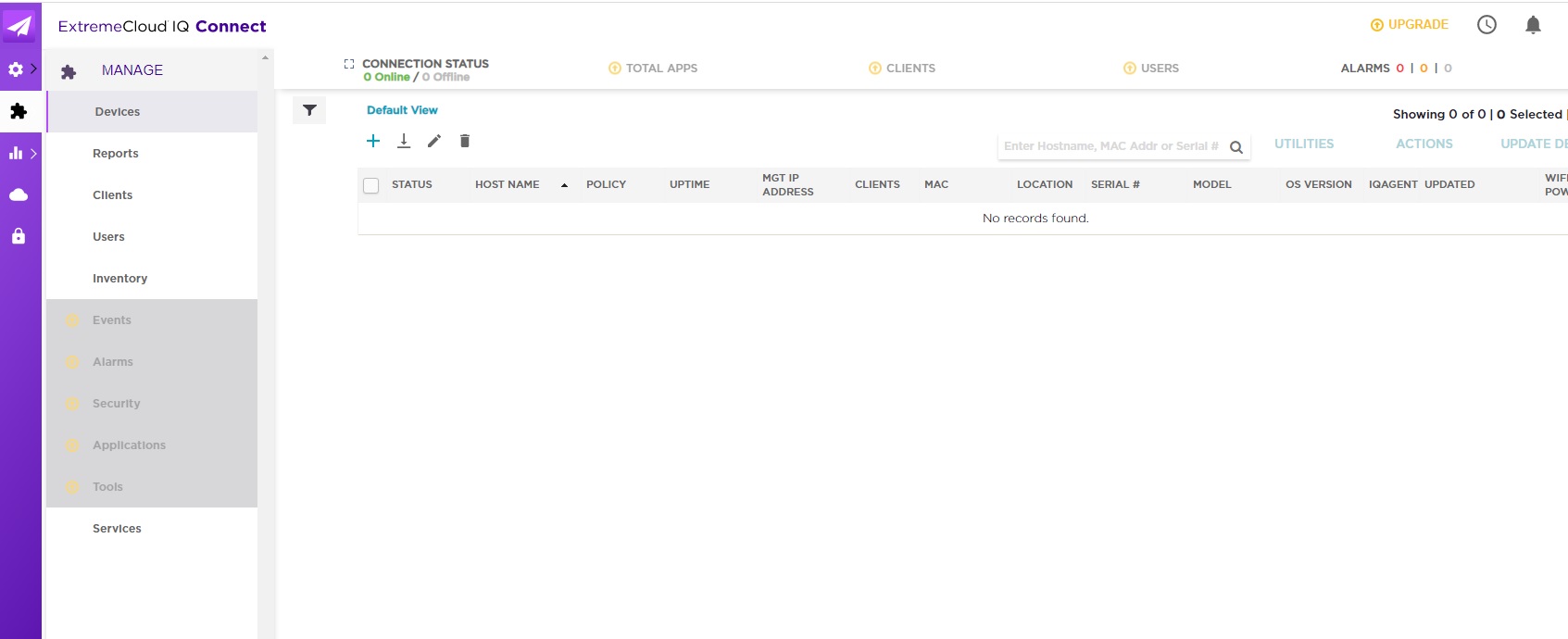Expand the gear configure menu in sidebar

(x=20, y=69)
